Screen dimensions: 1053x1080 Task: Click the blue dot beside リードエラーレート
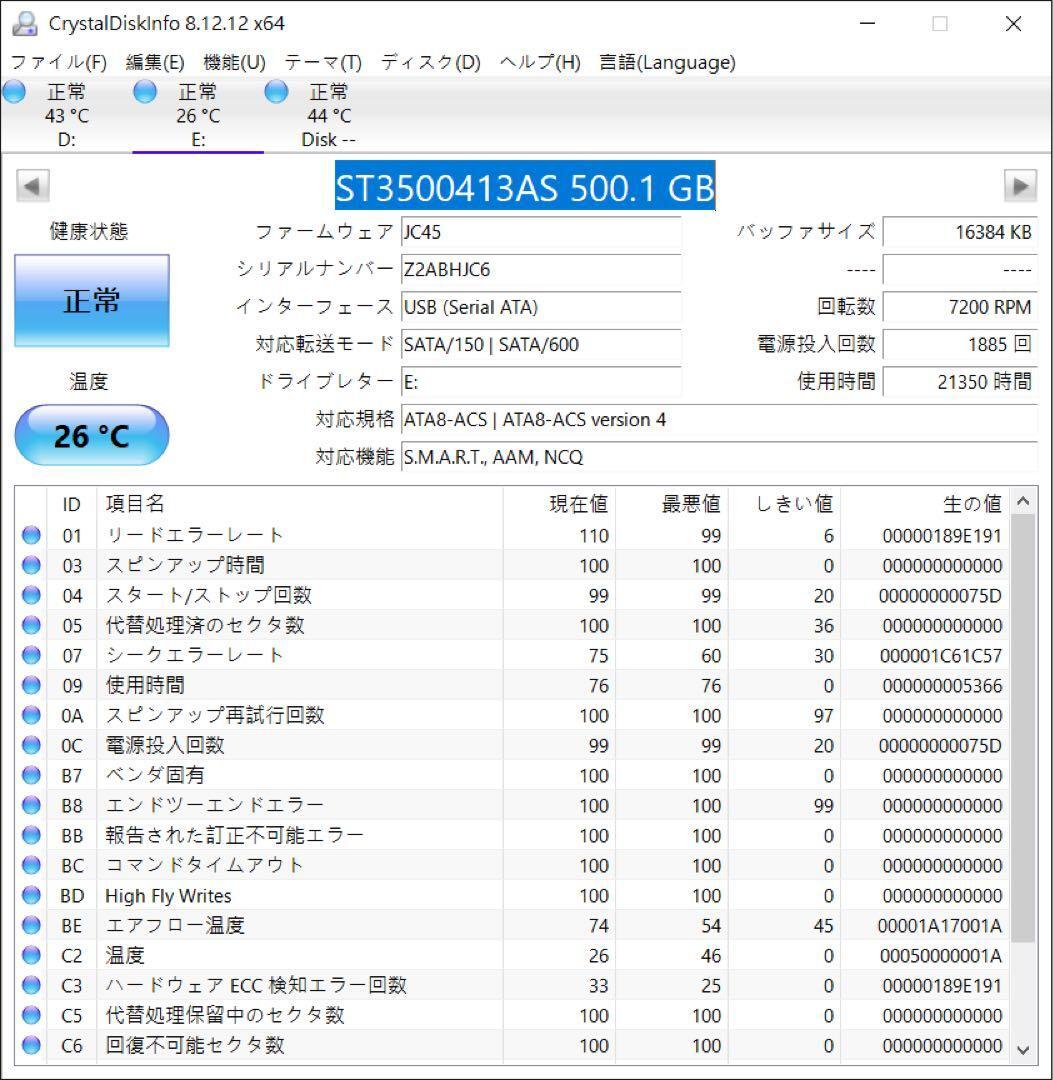coord(31,535)
